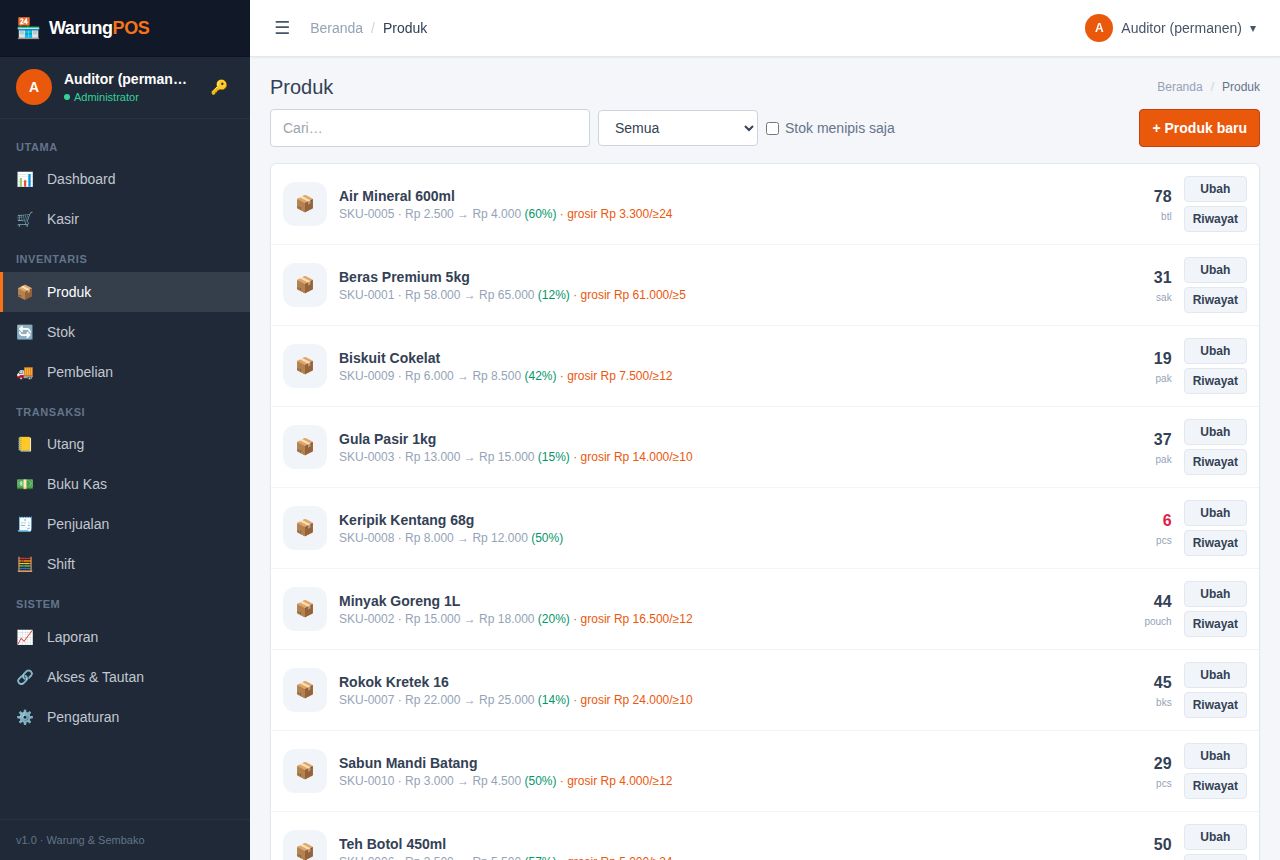Click the box icon of Minyak Goreng 1L

click(305, 609)
